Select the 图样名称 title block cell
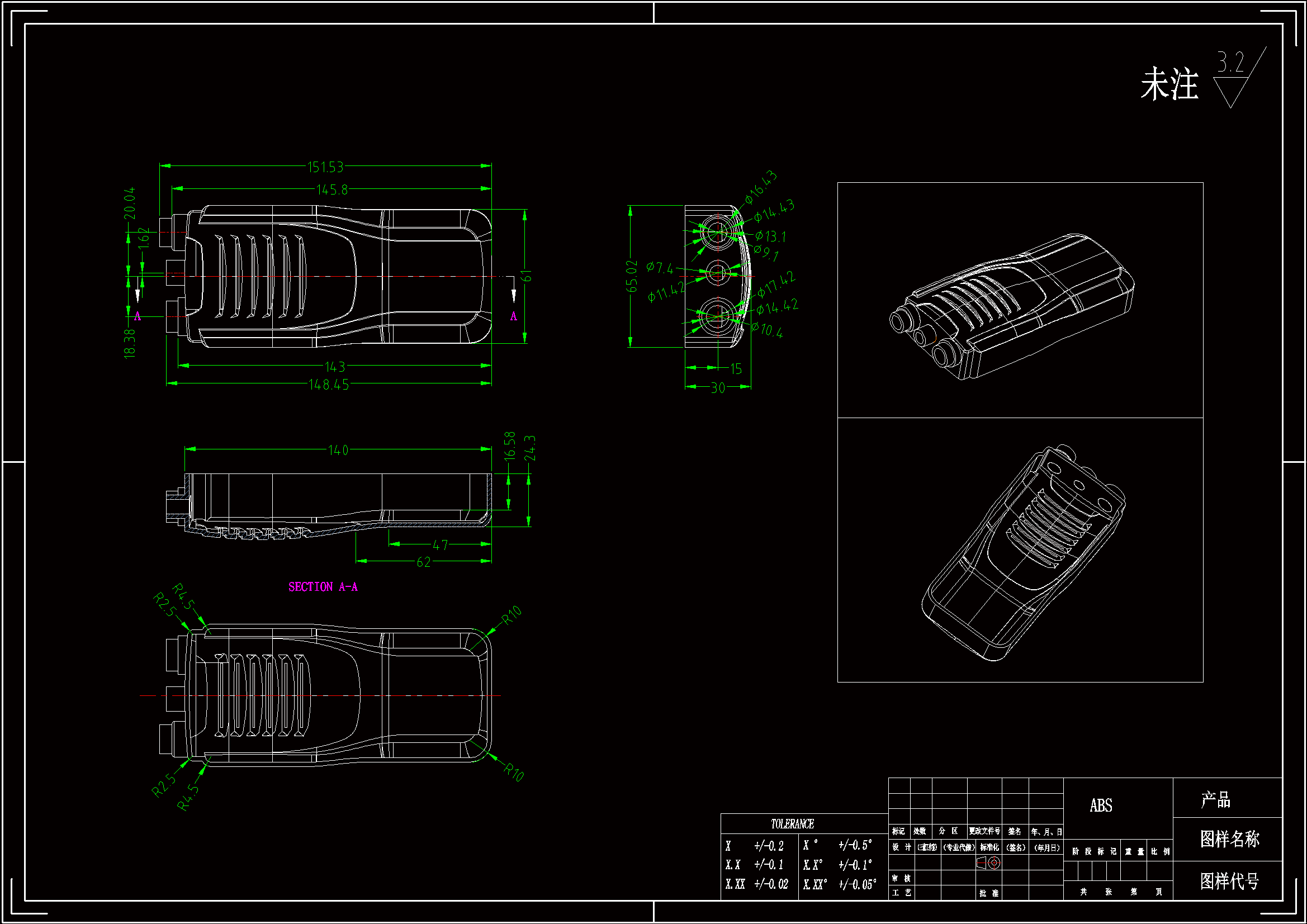This screenshot has height=924, width=1307. [1230, 838]
